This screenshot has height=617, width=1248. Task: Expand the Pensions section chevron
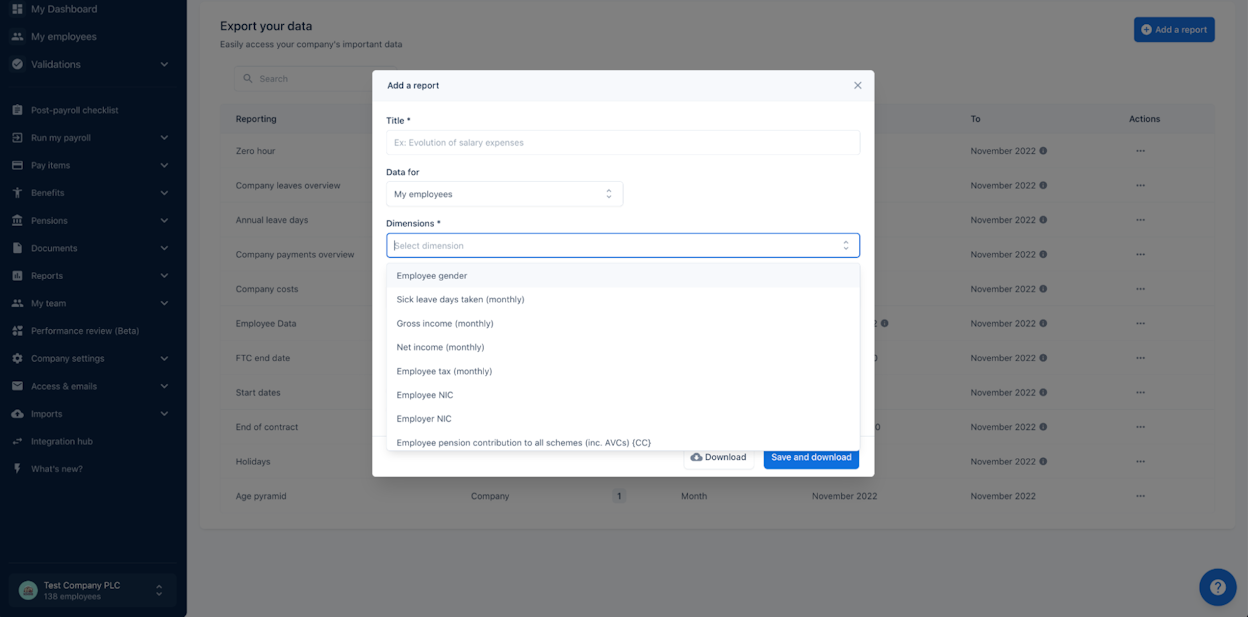click(164, 220)
